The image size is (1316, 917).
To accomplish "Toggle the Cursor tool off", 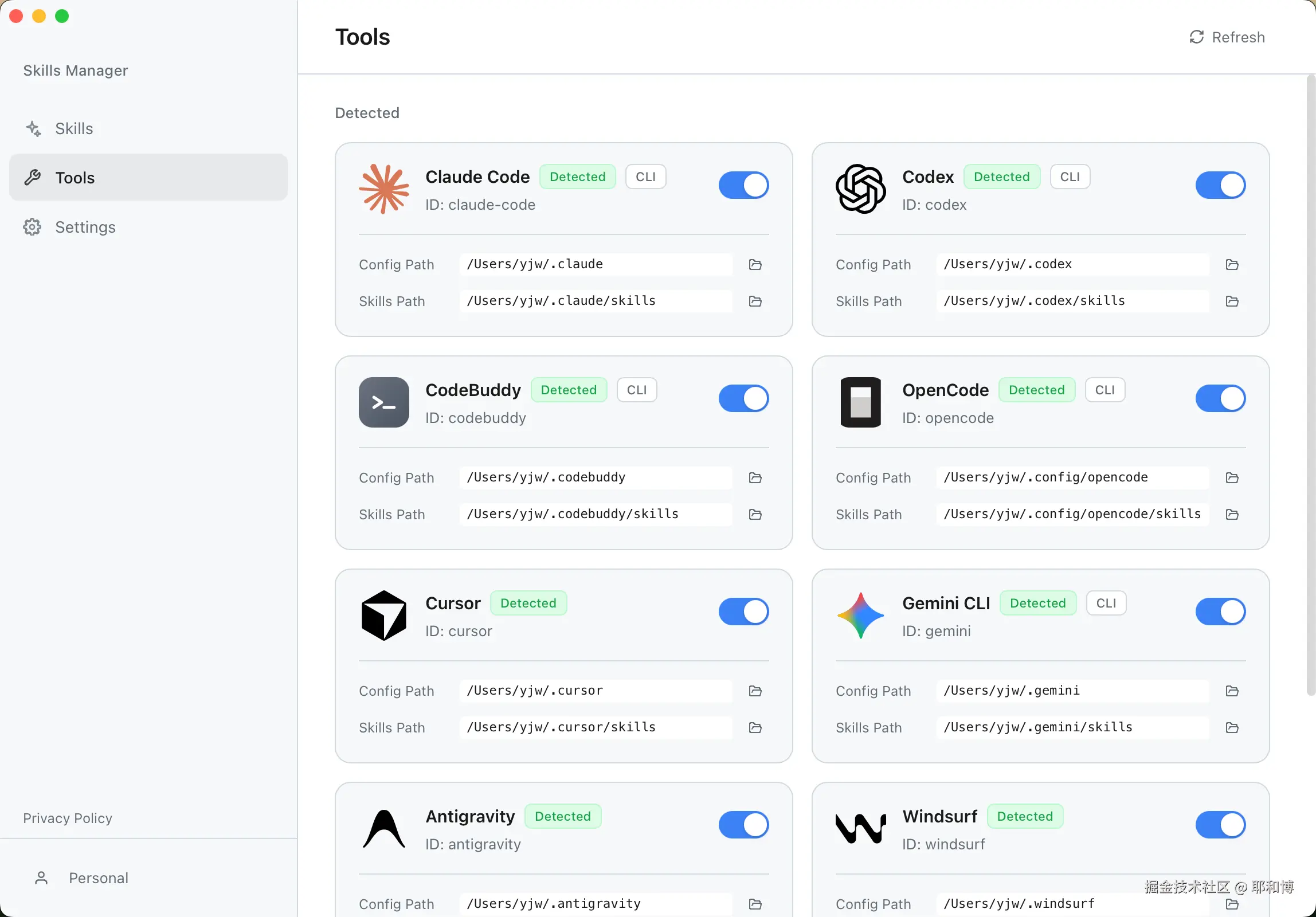I will coord(743,612).
